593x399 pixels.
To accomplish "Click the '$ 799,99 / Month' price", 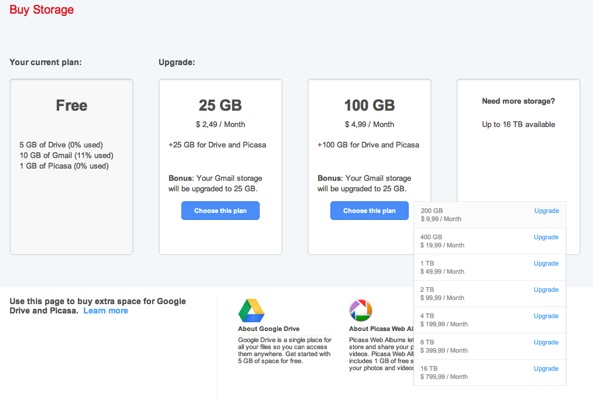I will click(x=444, y=377).
